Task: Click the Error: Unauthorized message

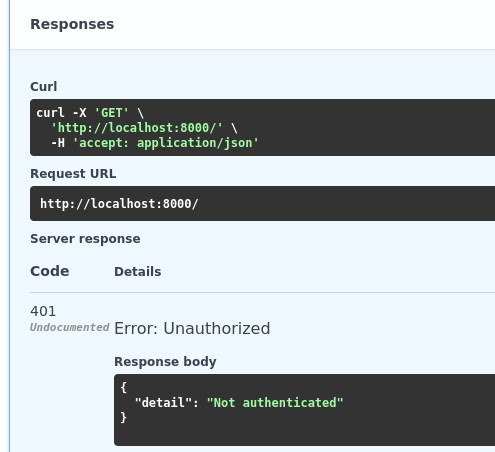Action: click(192, 329)
